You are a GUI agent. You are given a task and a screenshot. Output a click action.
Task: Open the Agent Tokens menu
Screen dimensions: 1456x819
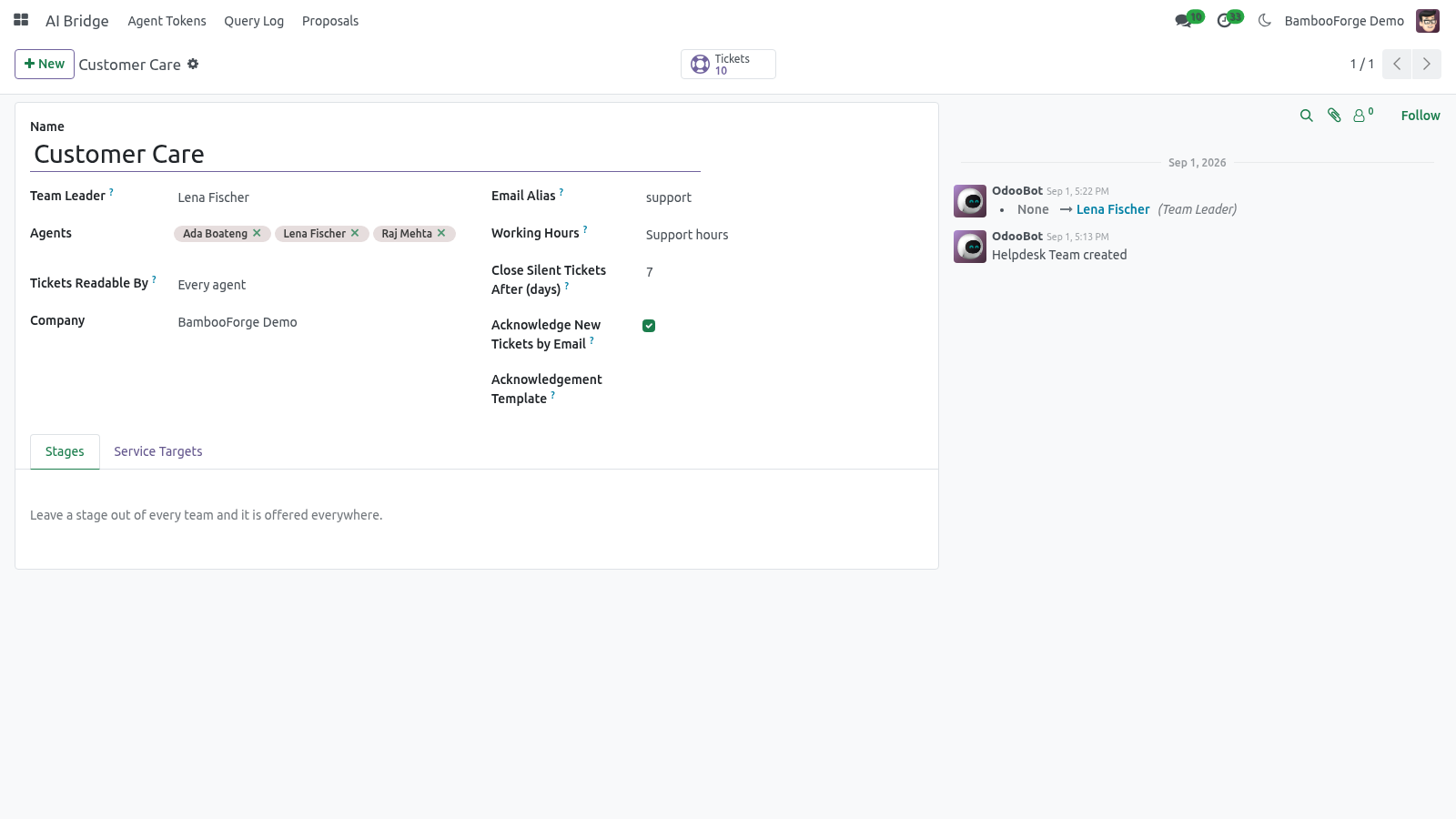point(167,21)
